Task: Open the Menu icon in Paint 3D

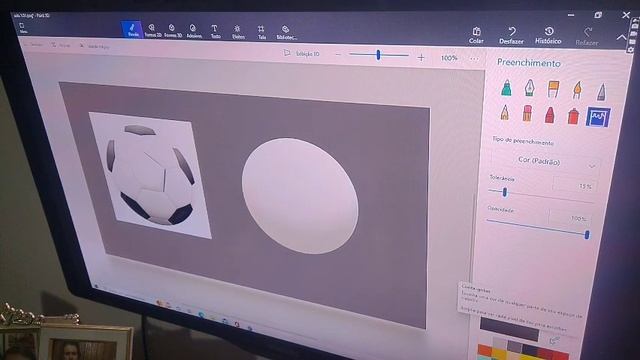Action: pyautogui.click(x=23, y=28)
